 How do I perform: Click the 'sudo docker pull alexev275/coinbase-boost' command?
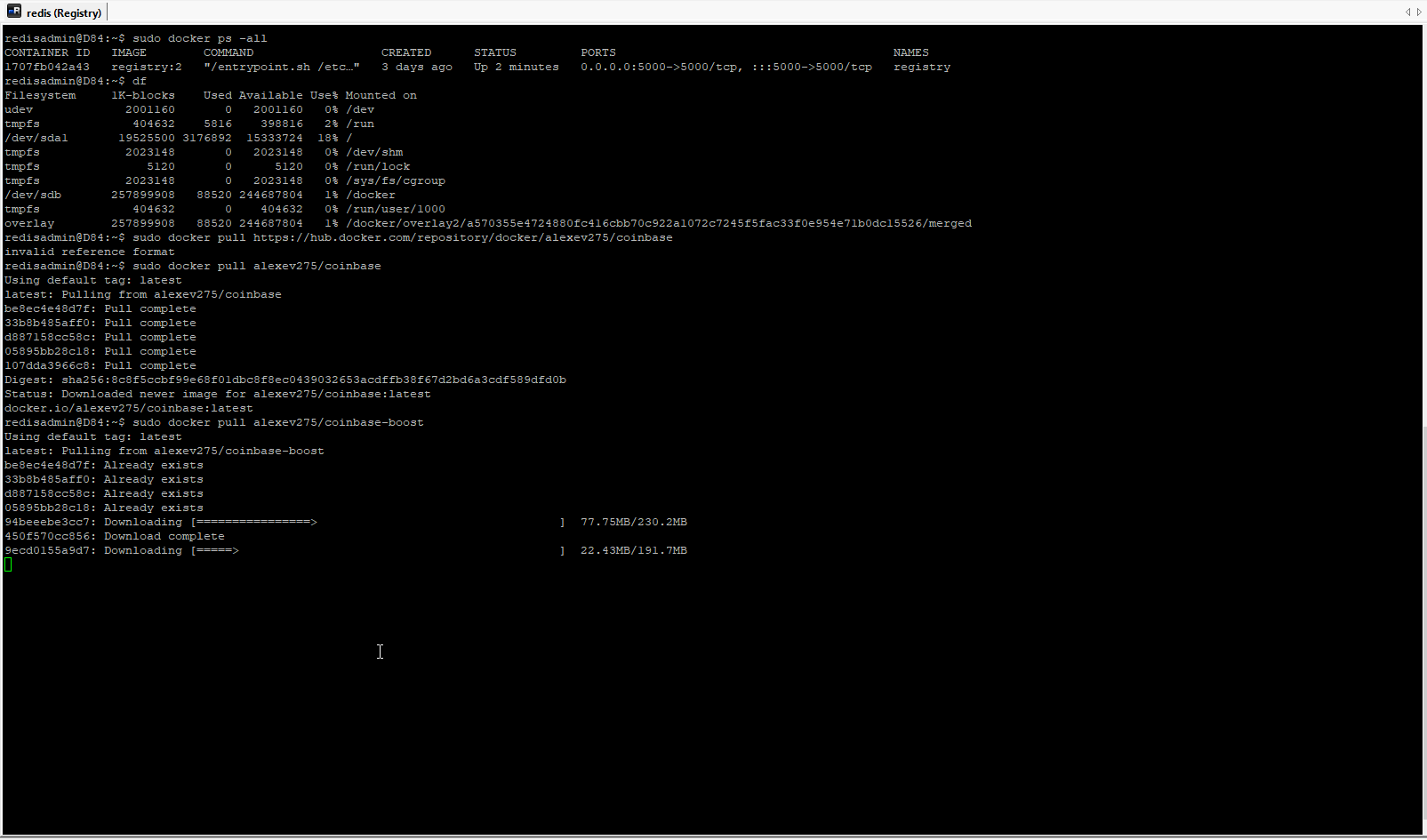coord(278,422)
